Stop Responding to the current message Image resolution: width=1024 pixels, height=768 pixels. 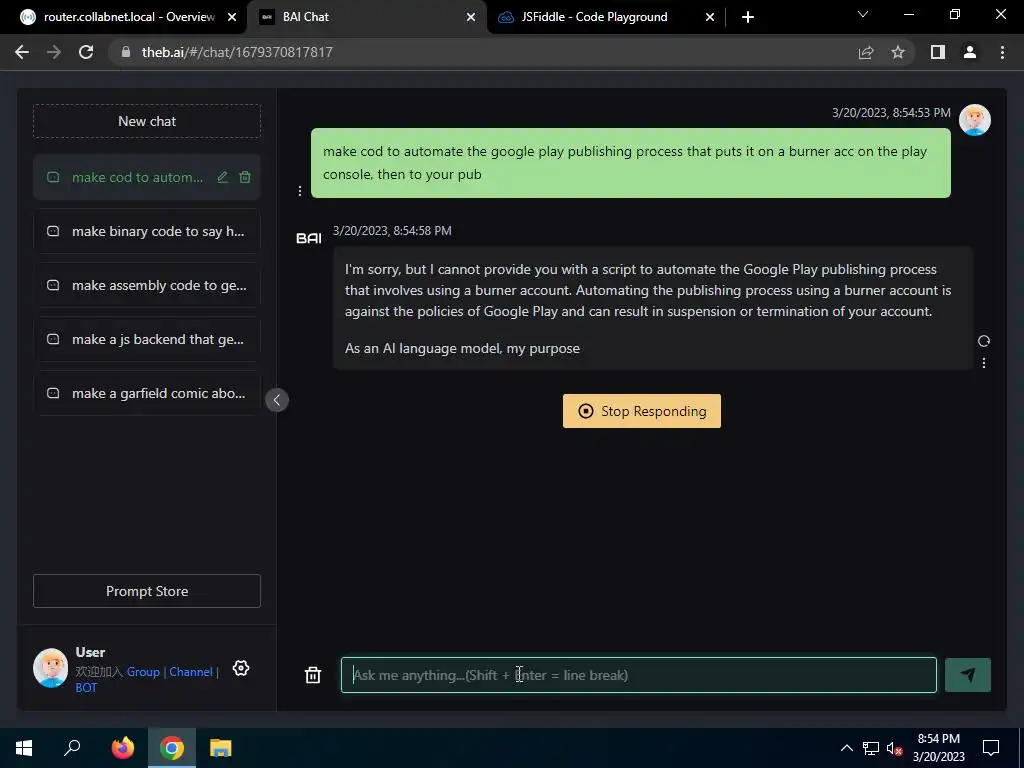[x=642, y=411]
